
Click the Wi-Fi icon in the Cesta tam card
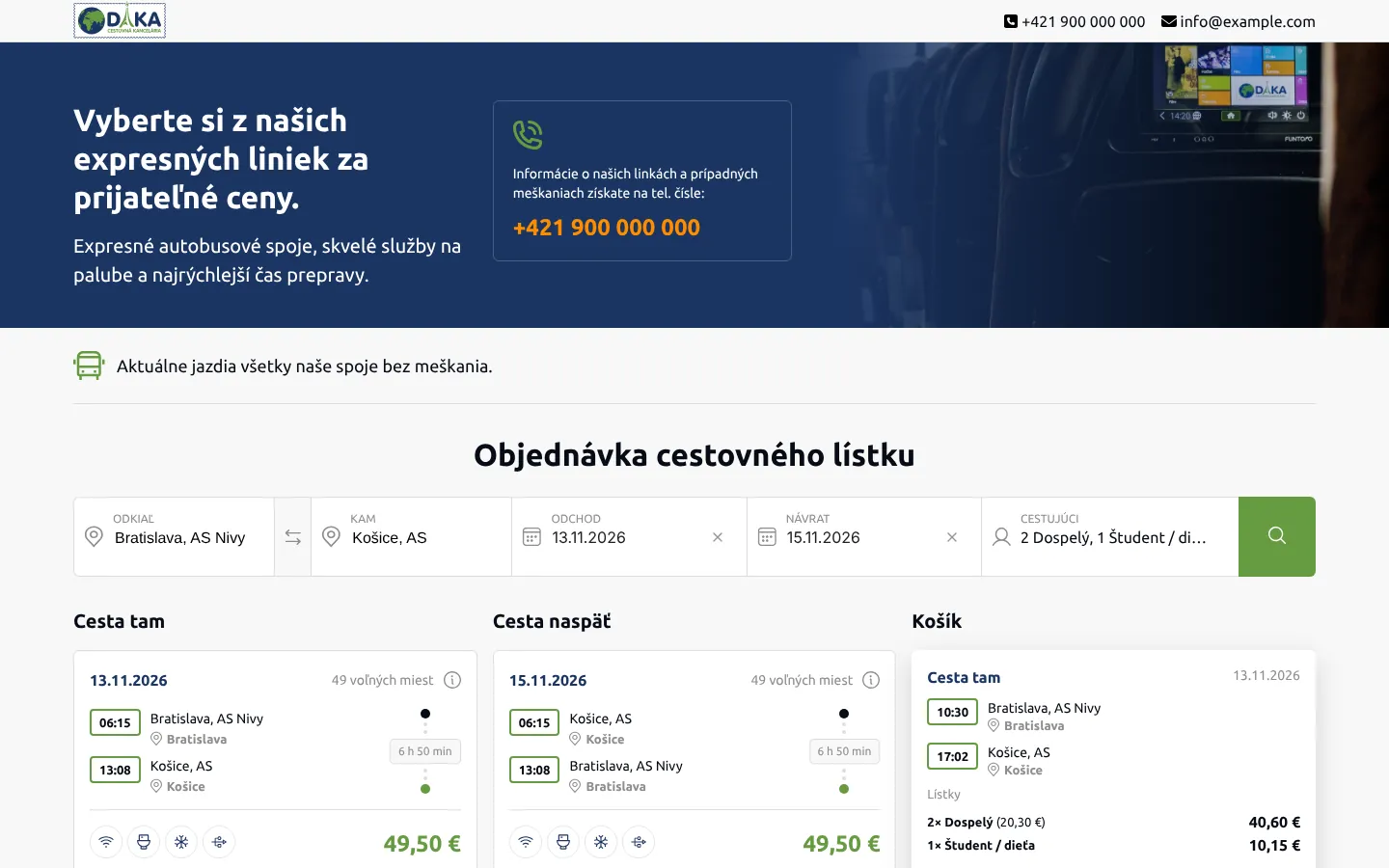tap(106, 842)
